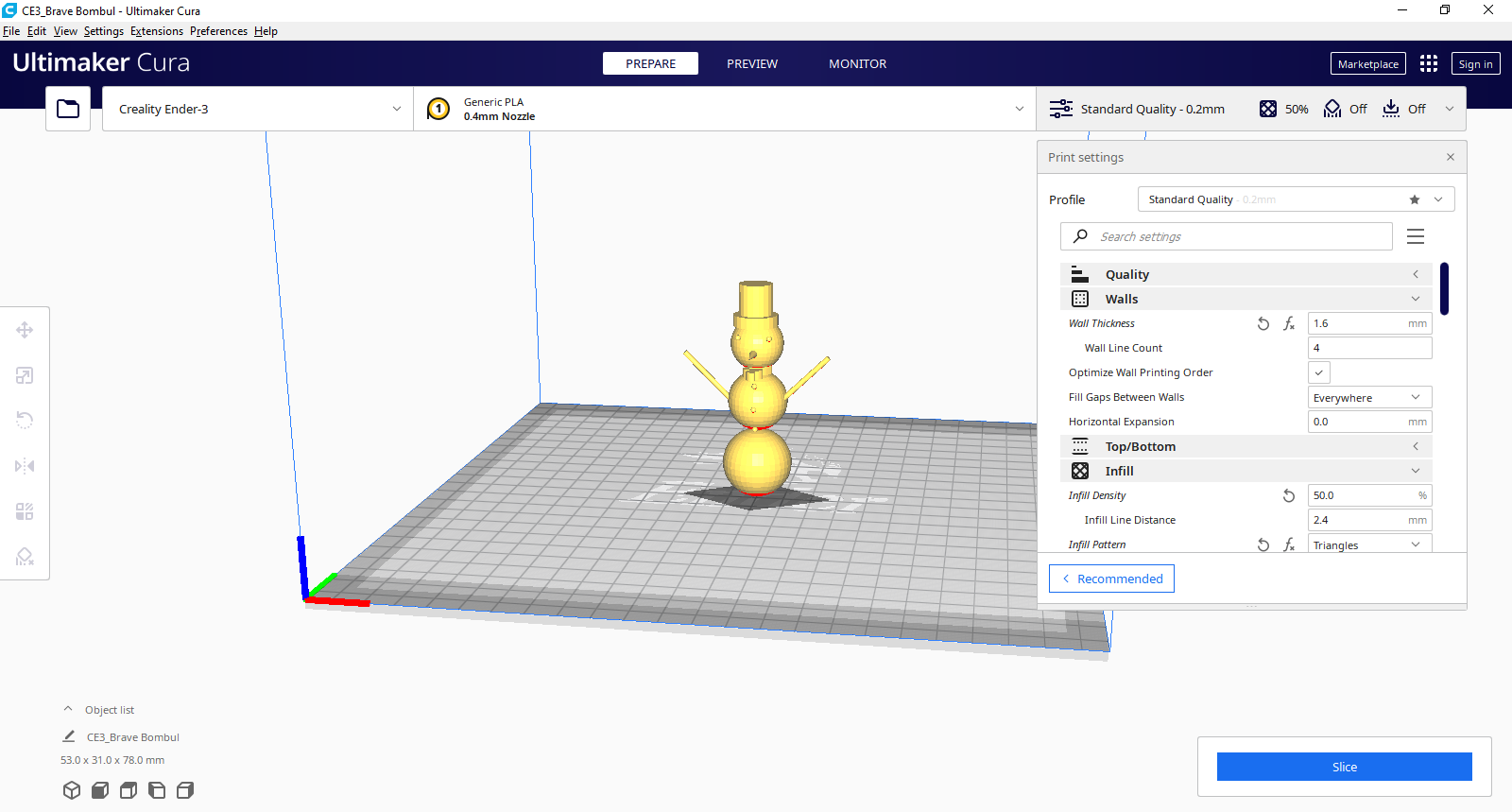1512x812 pixels.
Task: Collapse the print settings summary chevron
Action: point(1450,109)
